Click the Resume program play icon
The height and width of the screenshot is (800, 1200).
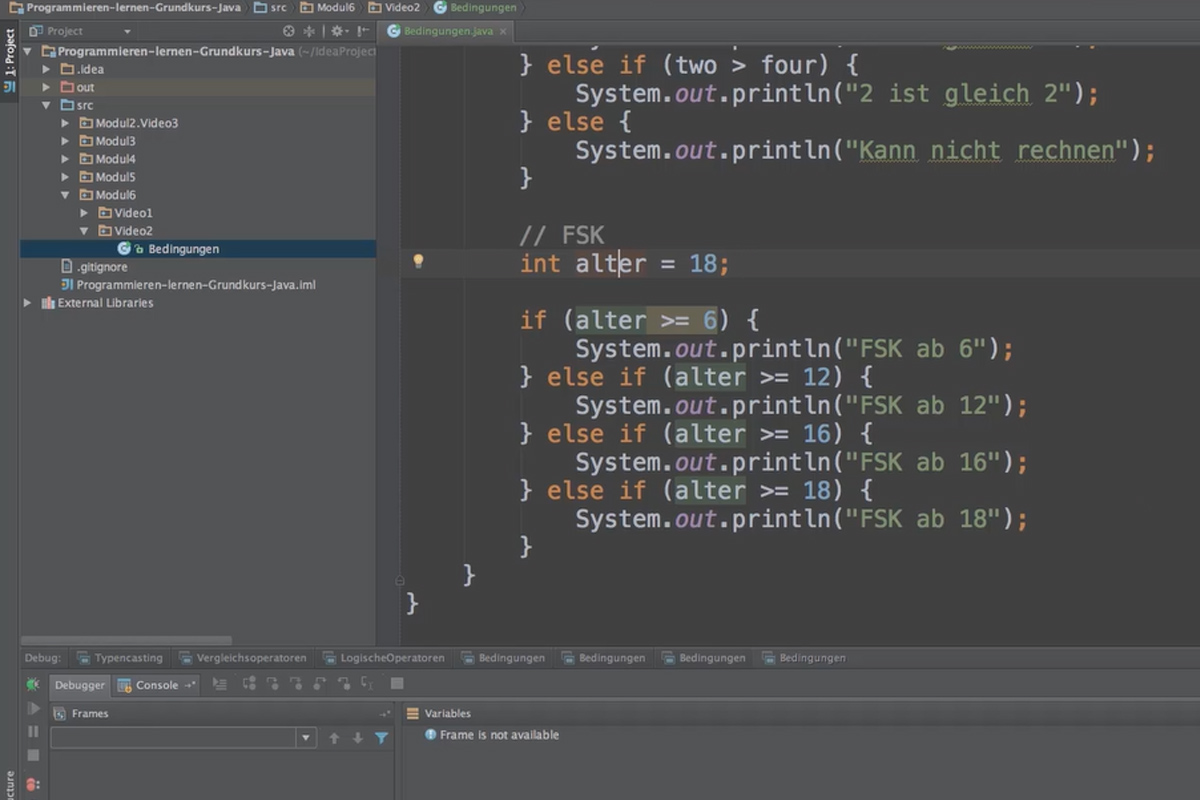point(33,709)
